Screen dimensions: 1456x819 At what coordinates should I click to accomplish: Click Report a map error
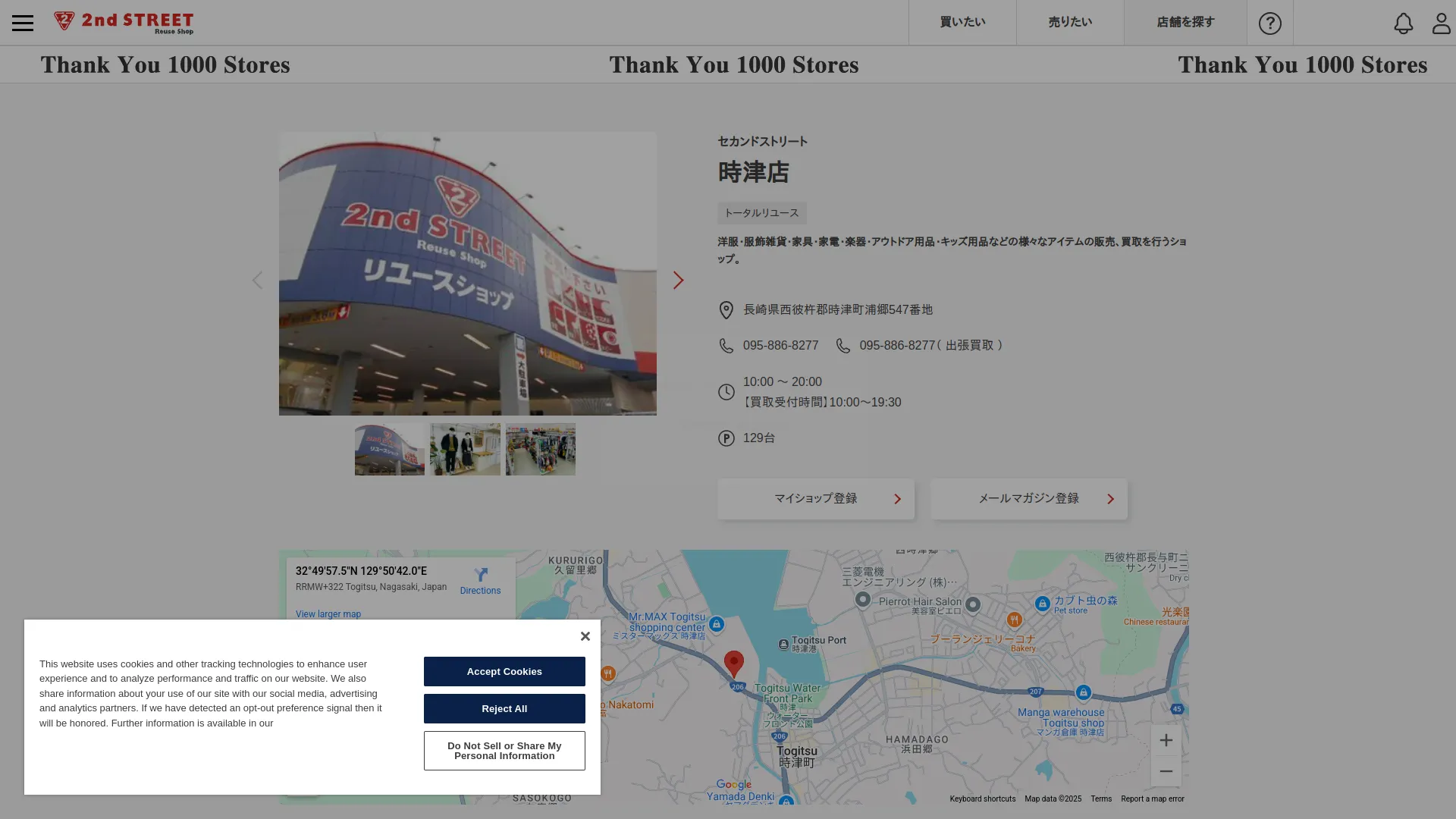click(1152, 799)
